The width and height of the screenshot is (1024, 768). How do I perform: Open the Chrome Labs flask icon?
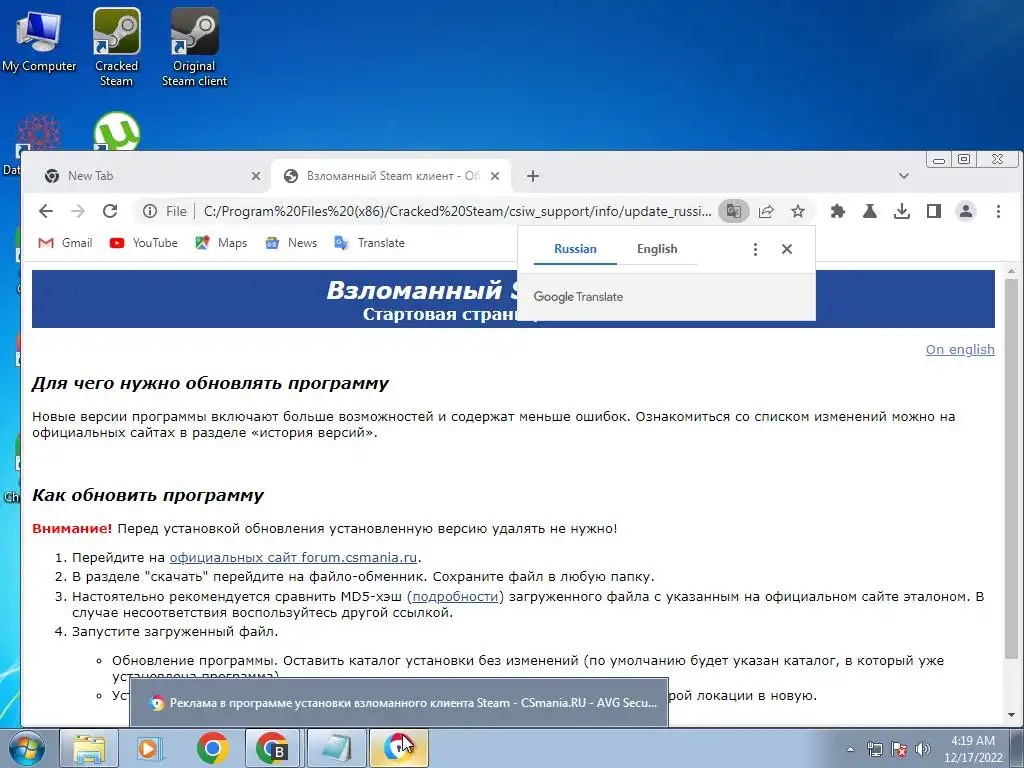(x=869, y=211)
